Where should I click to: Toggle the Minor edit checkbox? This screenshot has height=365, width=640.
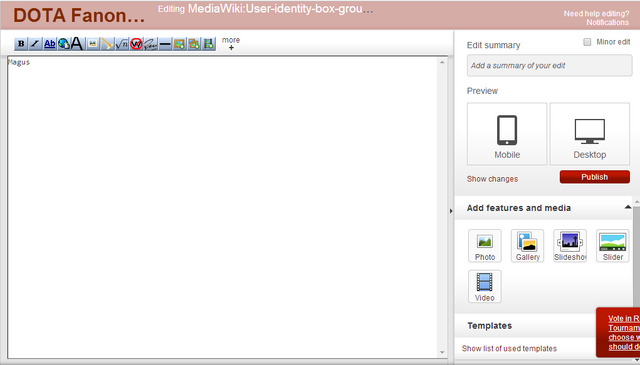[x=587, y=42]
